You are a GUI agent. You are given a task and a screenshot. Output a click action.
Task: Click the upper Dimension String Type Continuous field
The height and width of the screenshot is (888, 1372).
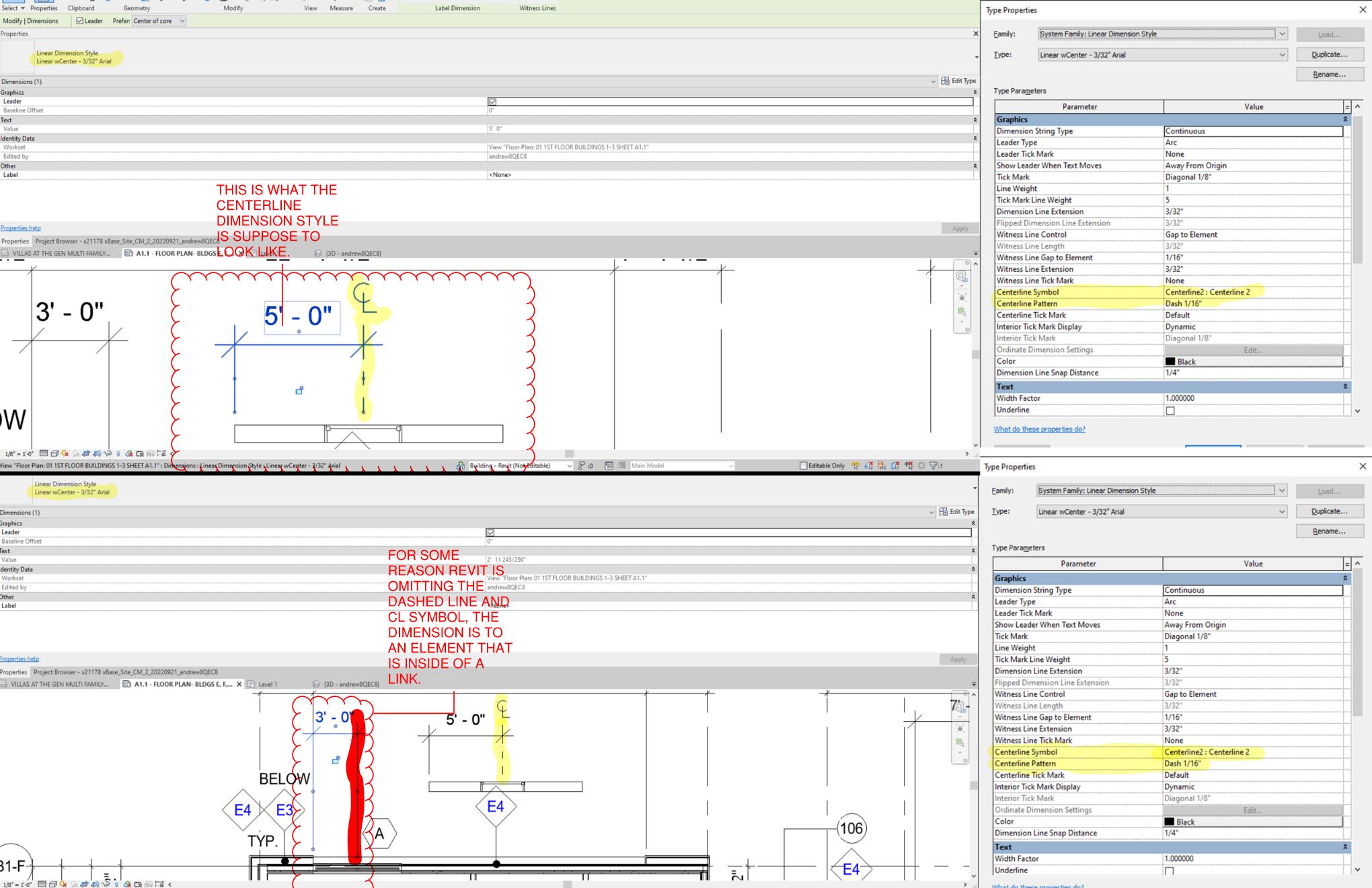(x=1254, y=131)
